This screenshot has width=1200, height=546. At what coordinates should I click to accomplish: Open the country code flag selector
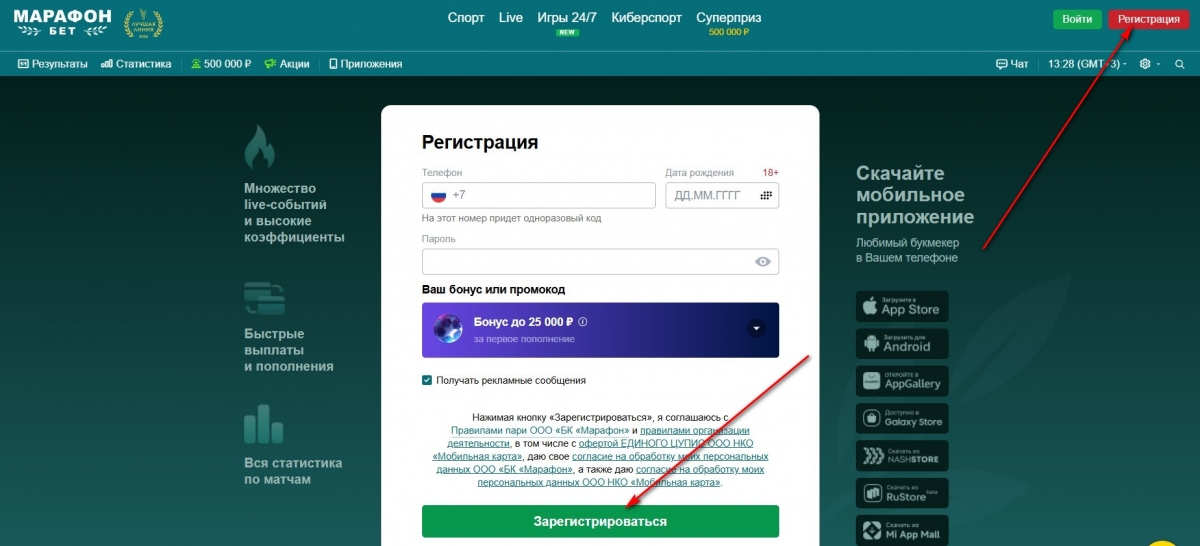pyautogui.click(x=439, y=195)
